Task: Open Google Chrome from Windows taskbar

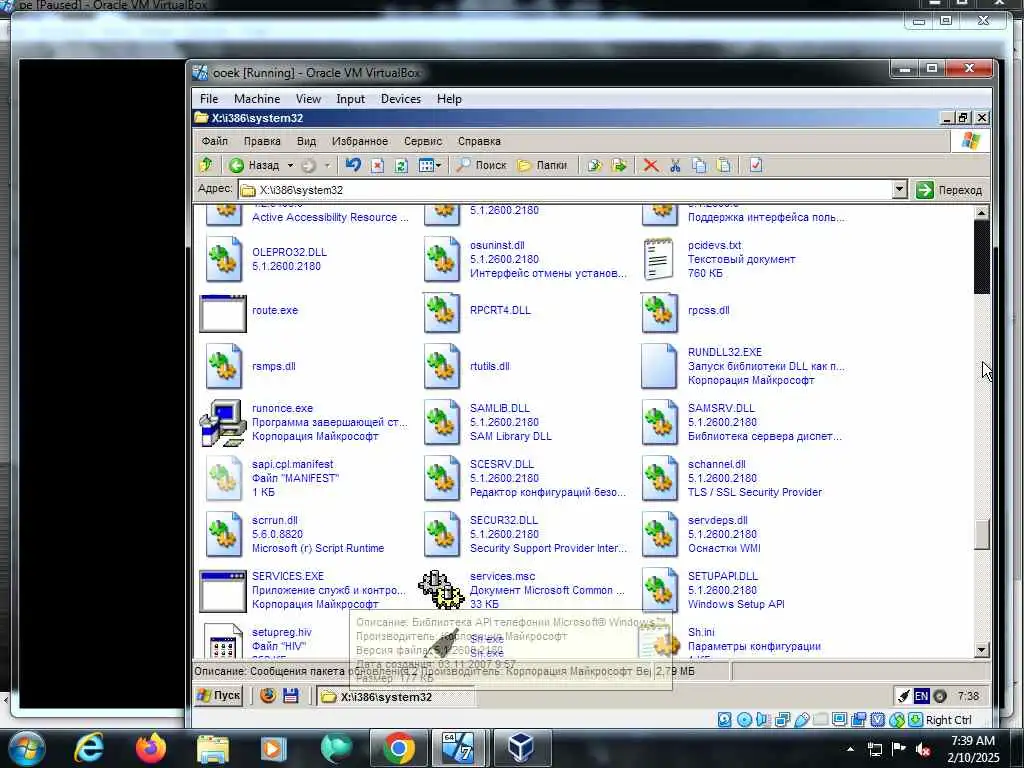Action: tap(398, 748)
